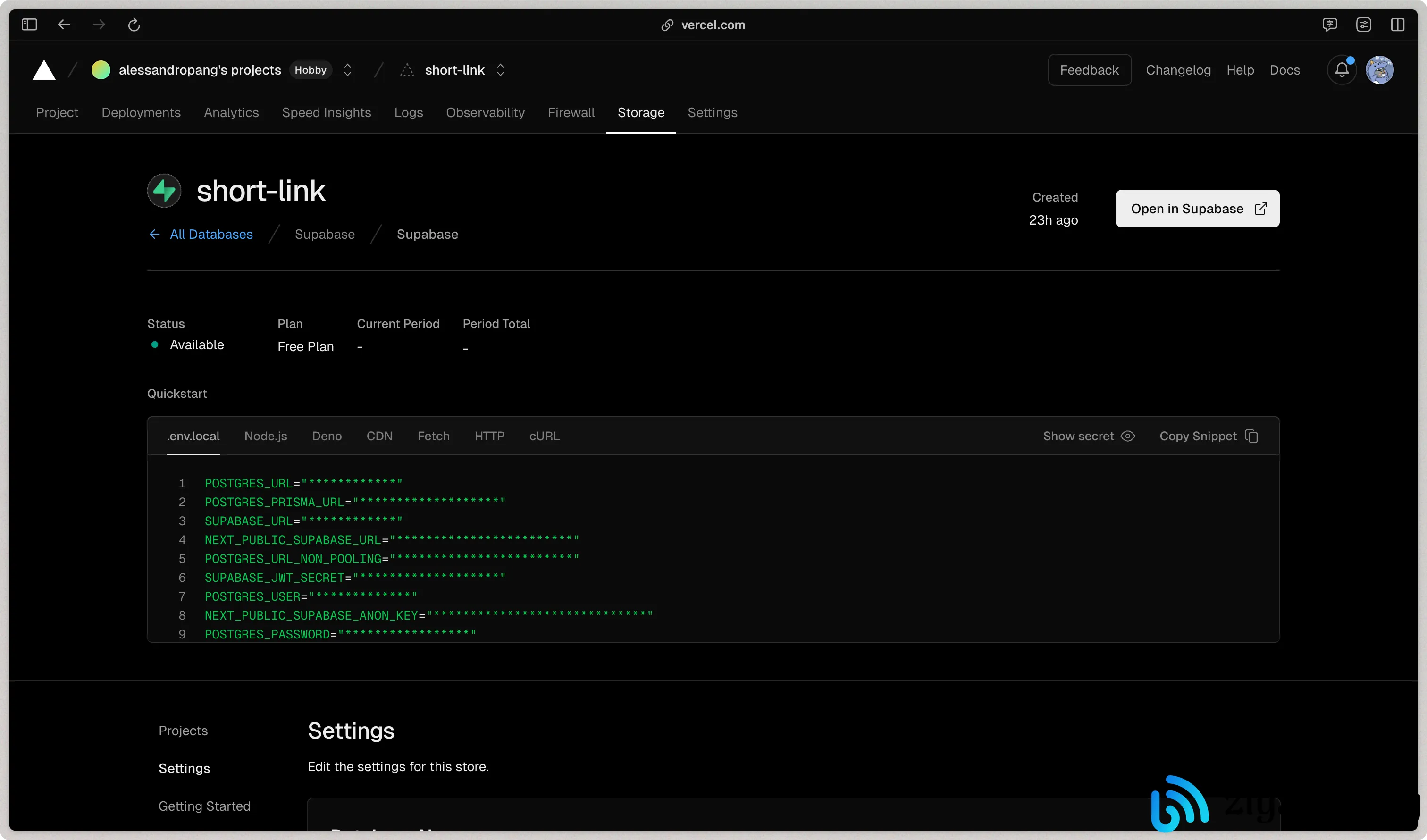This screenshot has width=1427, height=840.
Task: Open the project Settings tab
Action: pos(713,113)
